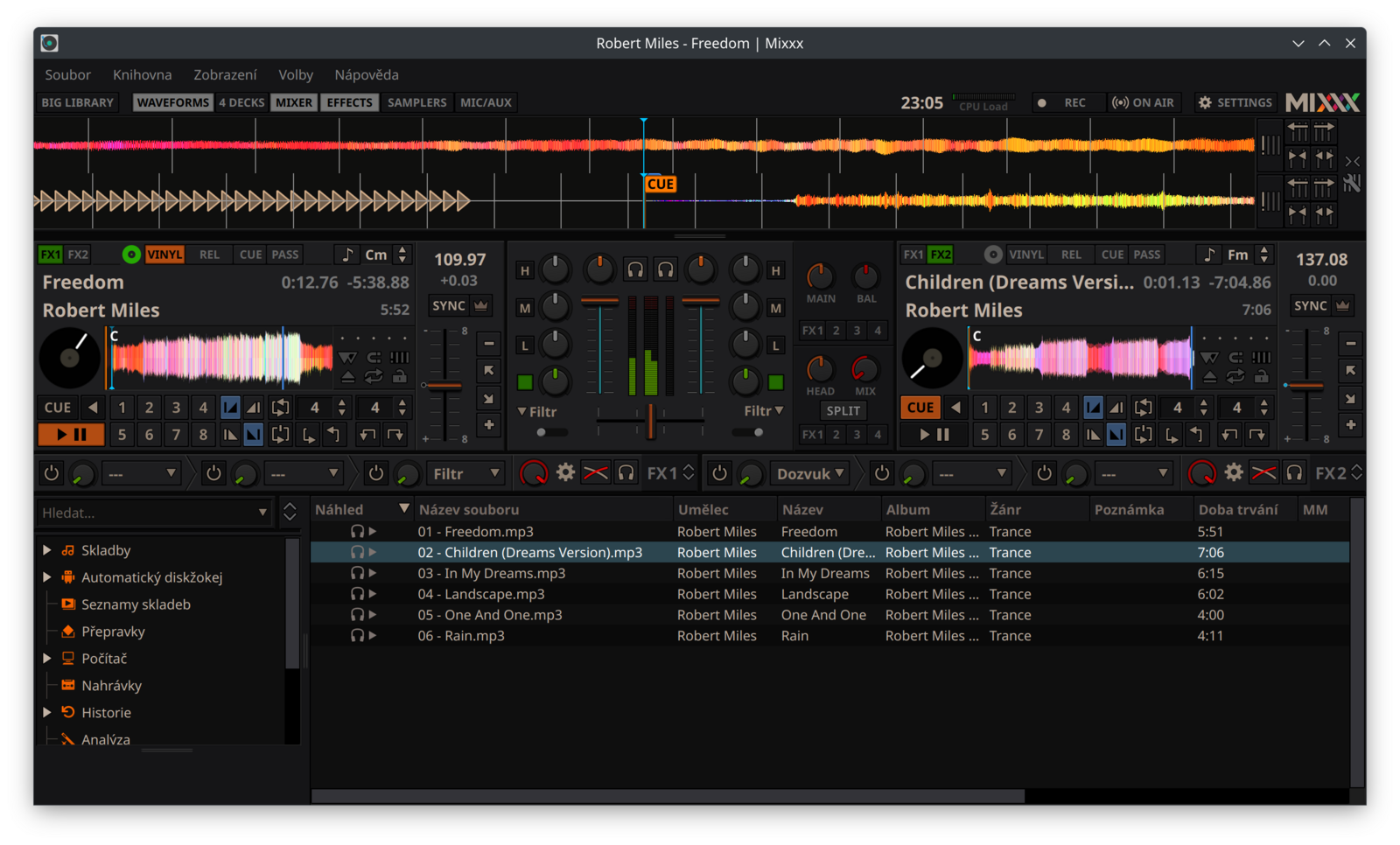1400x845 pixels.
Task: Open the Nápověda menu
Action: (x=366, y=75)
